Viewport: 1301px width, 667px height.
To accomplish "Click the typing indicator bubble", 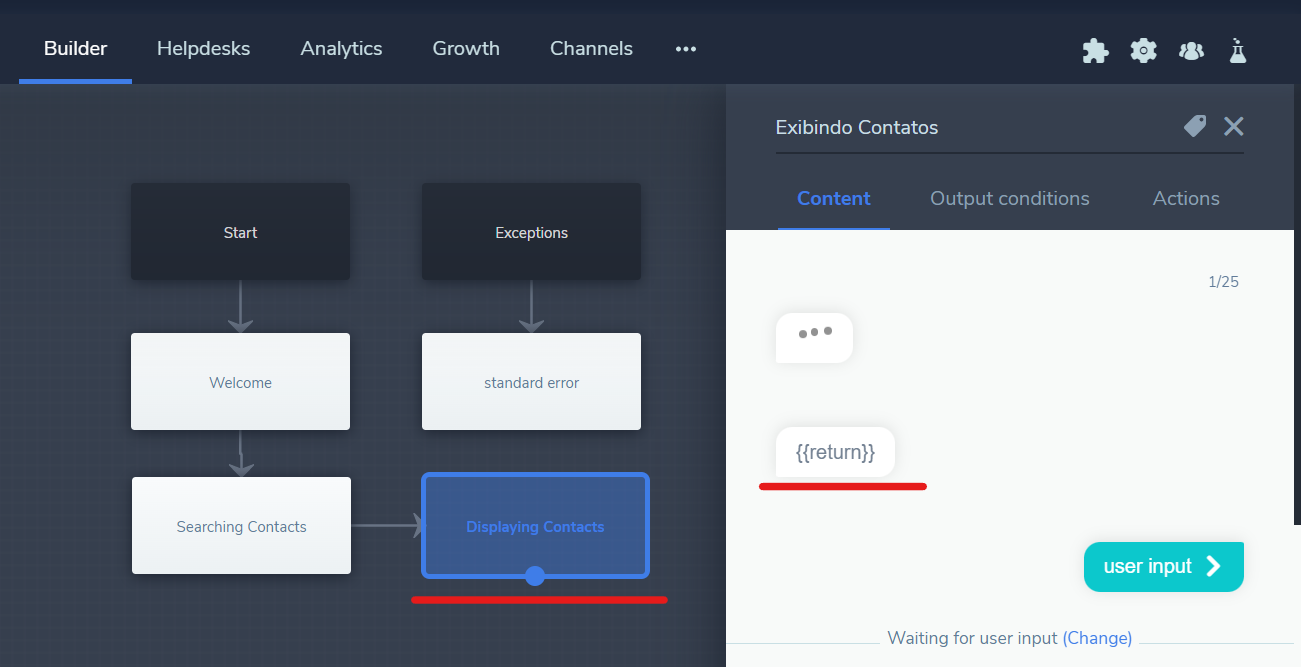I will (x=814, y=337).
